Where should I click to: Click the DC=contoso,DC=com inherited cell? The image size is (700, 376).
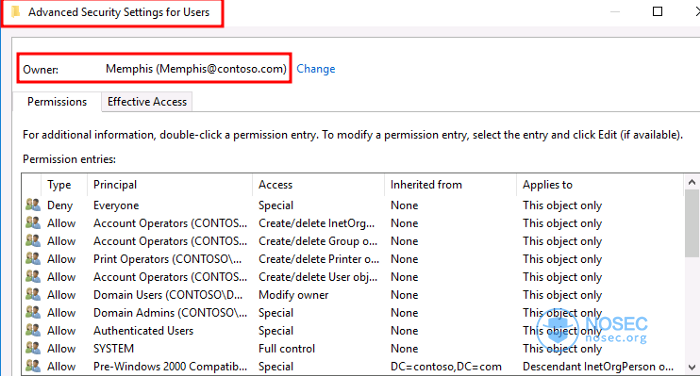point(446,366)
